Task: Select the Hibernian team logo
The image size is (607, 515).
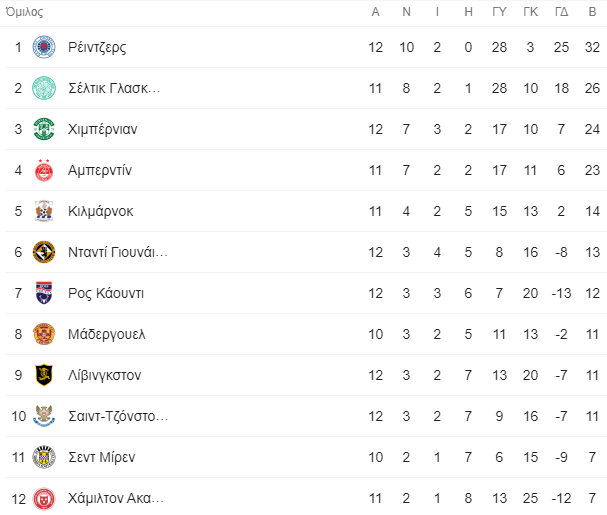Action: pyautogui.click(x=44, y=129)
